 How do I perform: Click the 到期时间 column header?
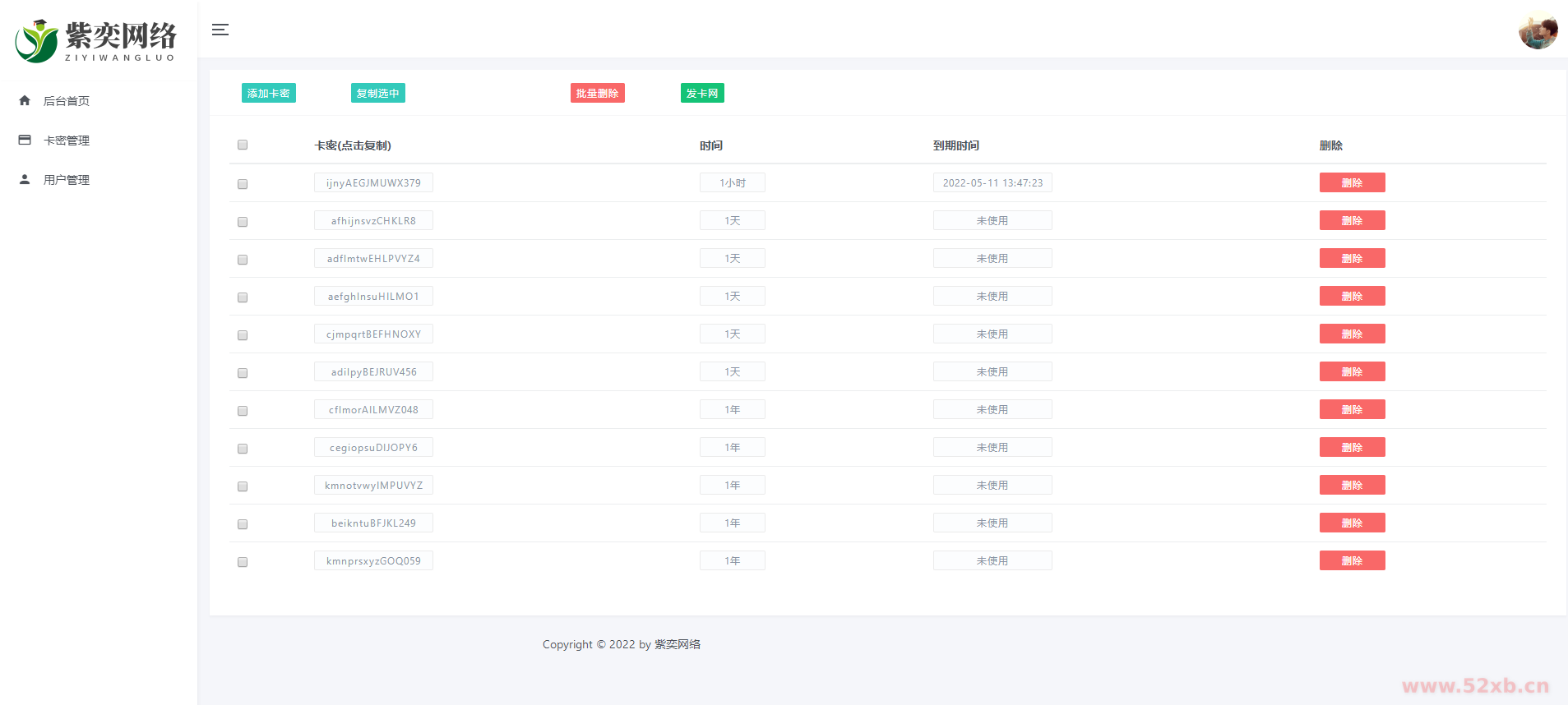click(x=956, y=145)
